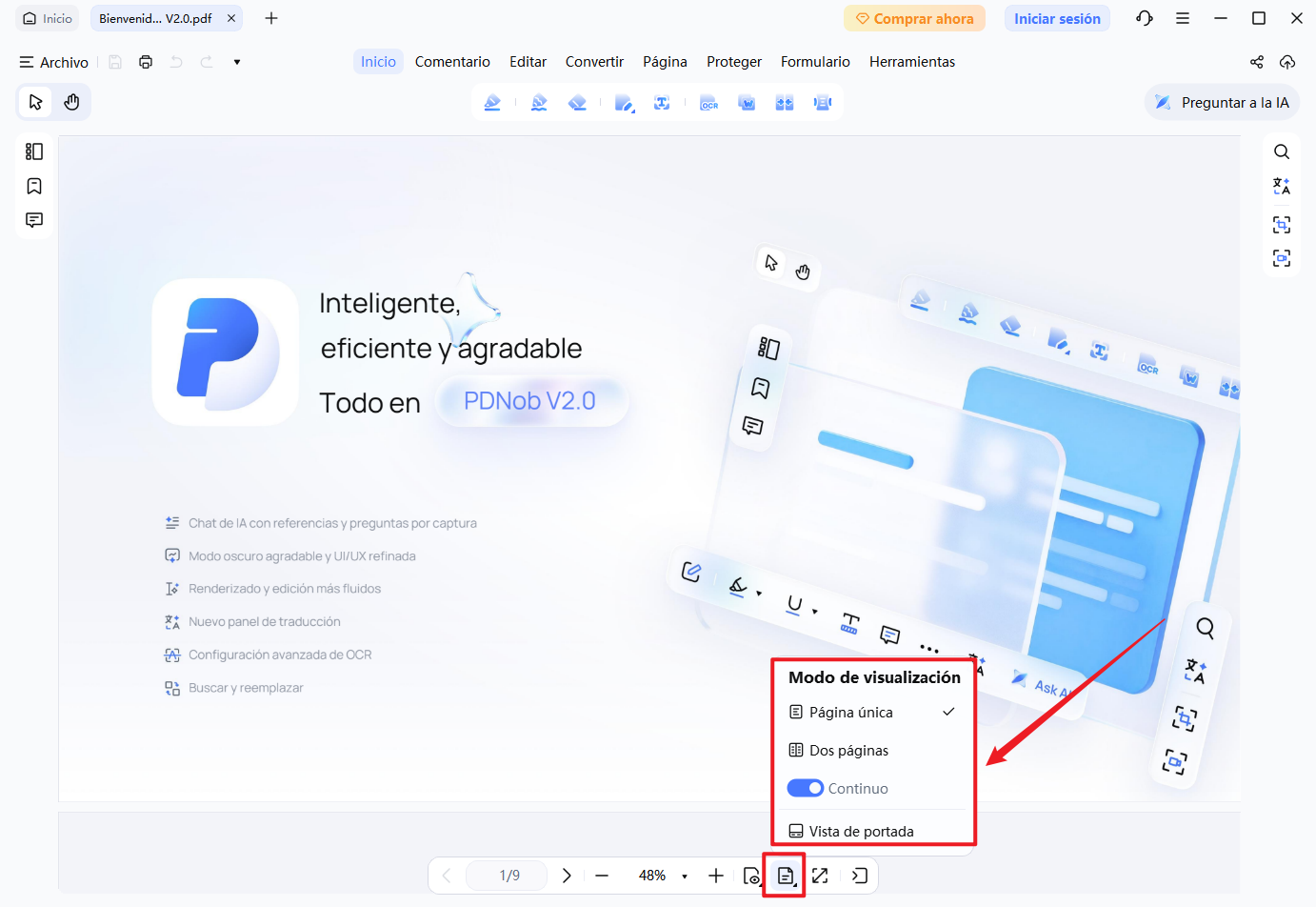Switch to the Inicio ribbon tab

pos(378,62)
